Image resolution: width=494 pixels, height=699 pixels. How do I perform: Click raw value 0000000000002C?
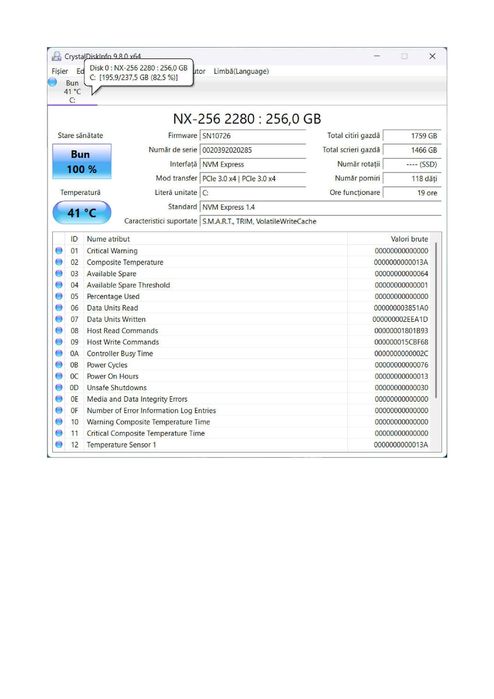pos(401,353)
